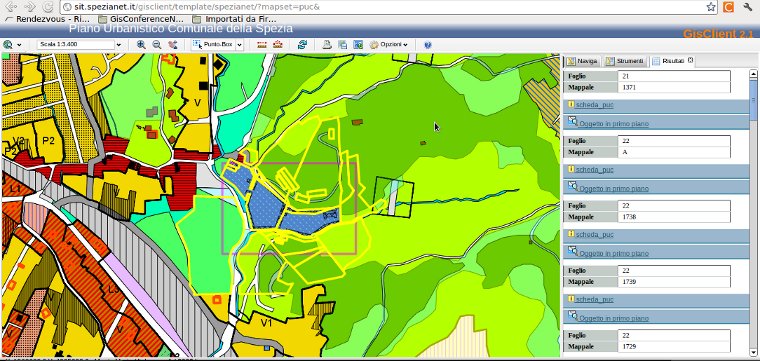Screen dimensions: 760x361
Task: Open the Scala 1:3.400 dropdown arrow
Action: point(119,45)
